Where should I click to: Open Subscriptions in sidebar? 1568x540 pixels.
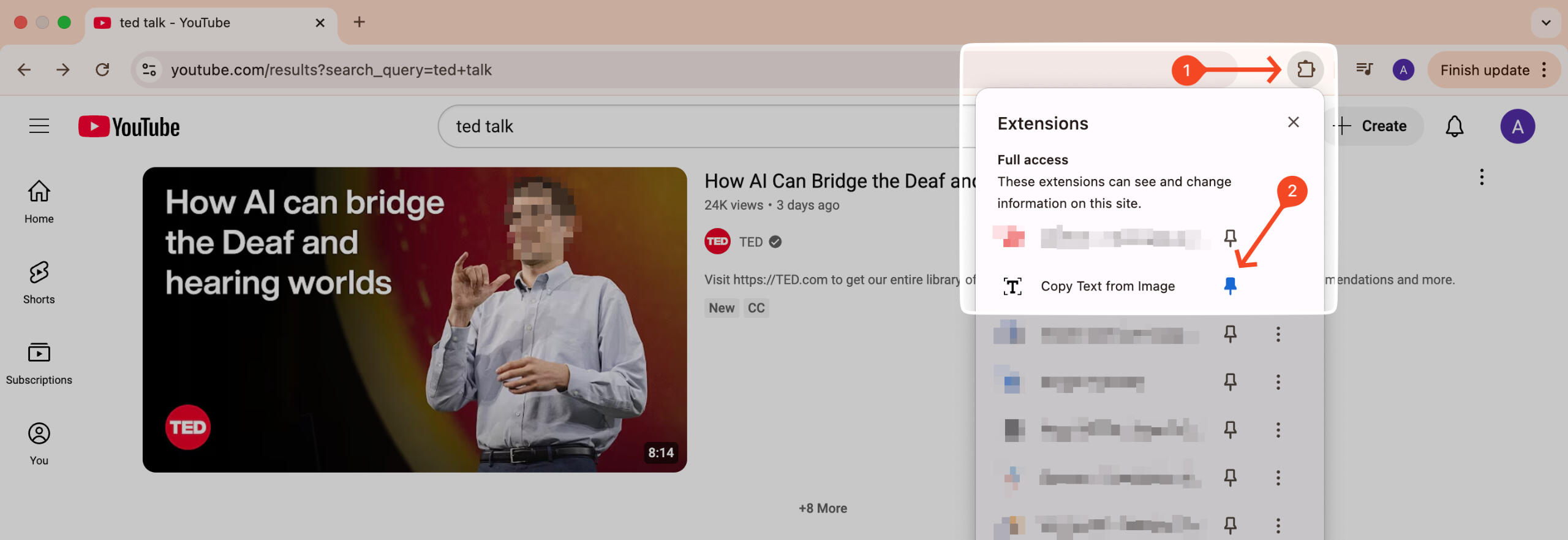39,363
